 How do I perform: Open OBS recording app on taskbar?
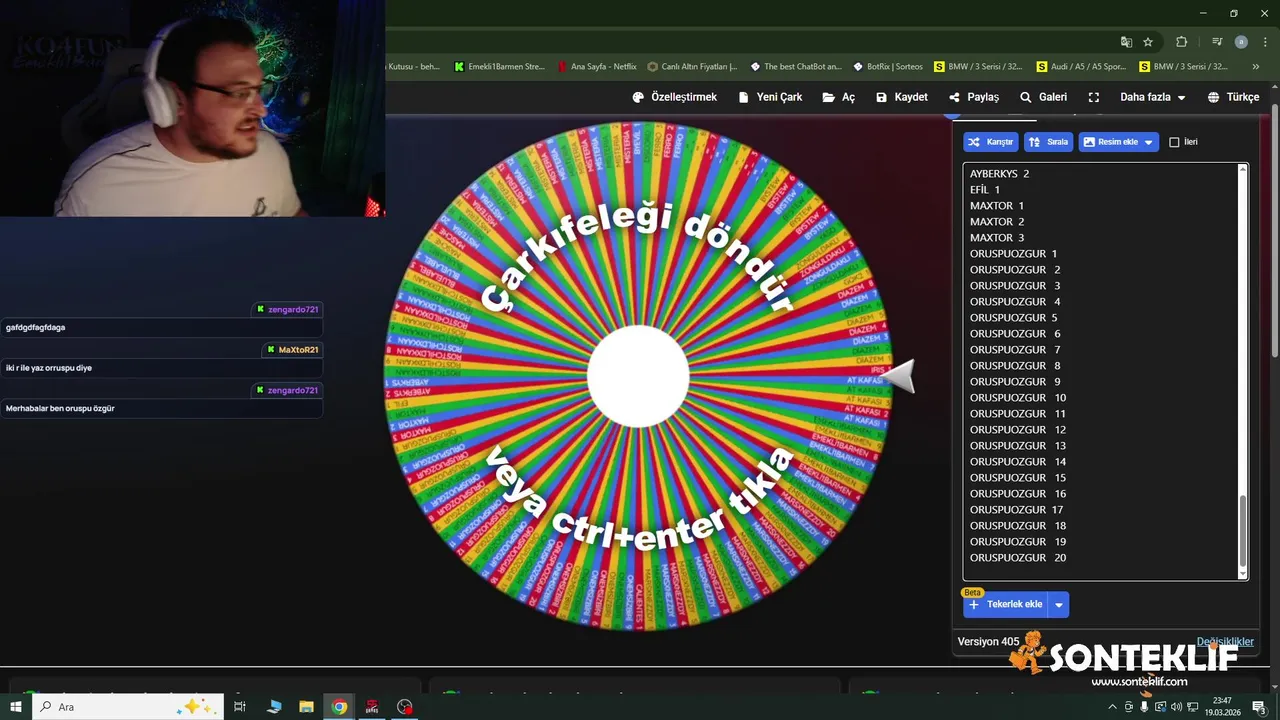[404, 706]
